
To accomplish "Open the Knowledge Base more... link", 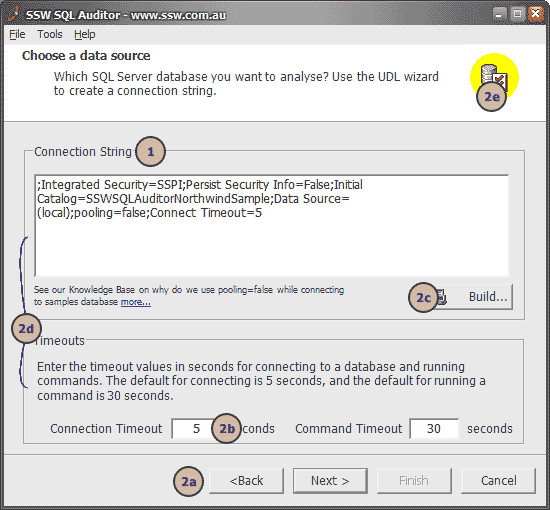I will [136, 302].
